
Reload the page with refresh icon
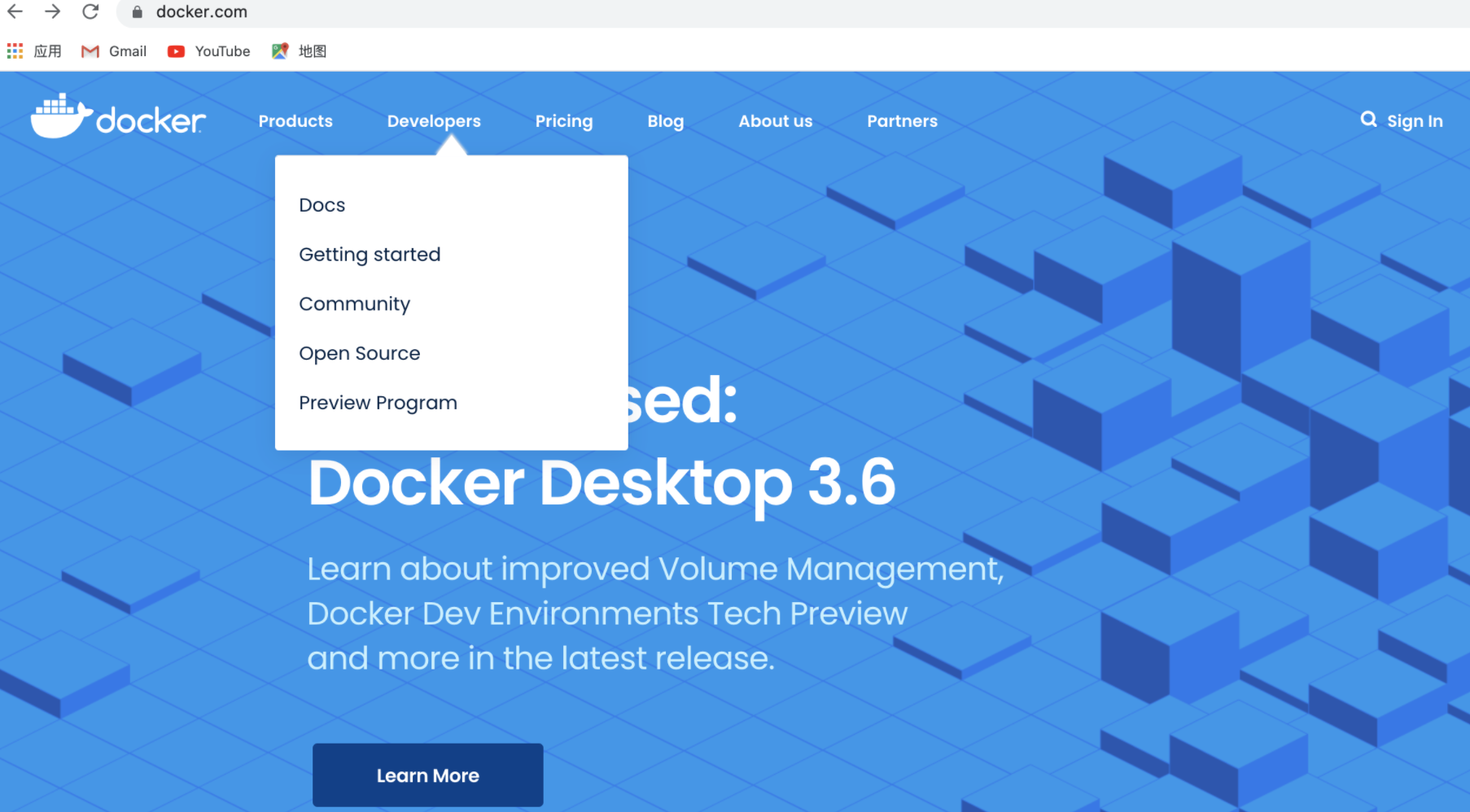[x=90, y=11]
